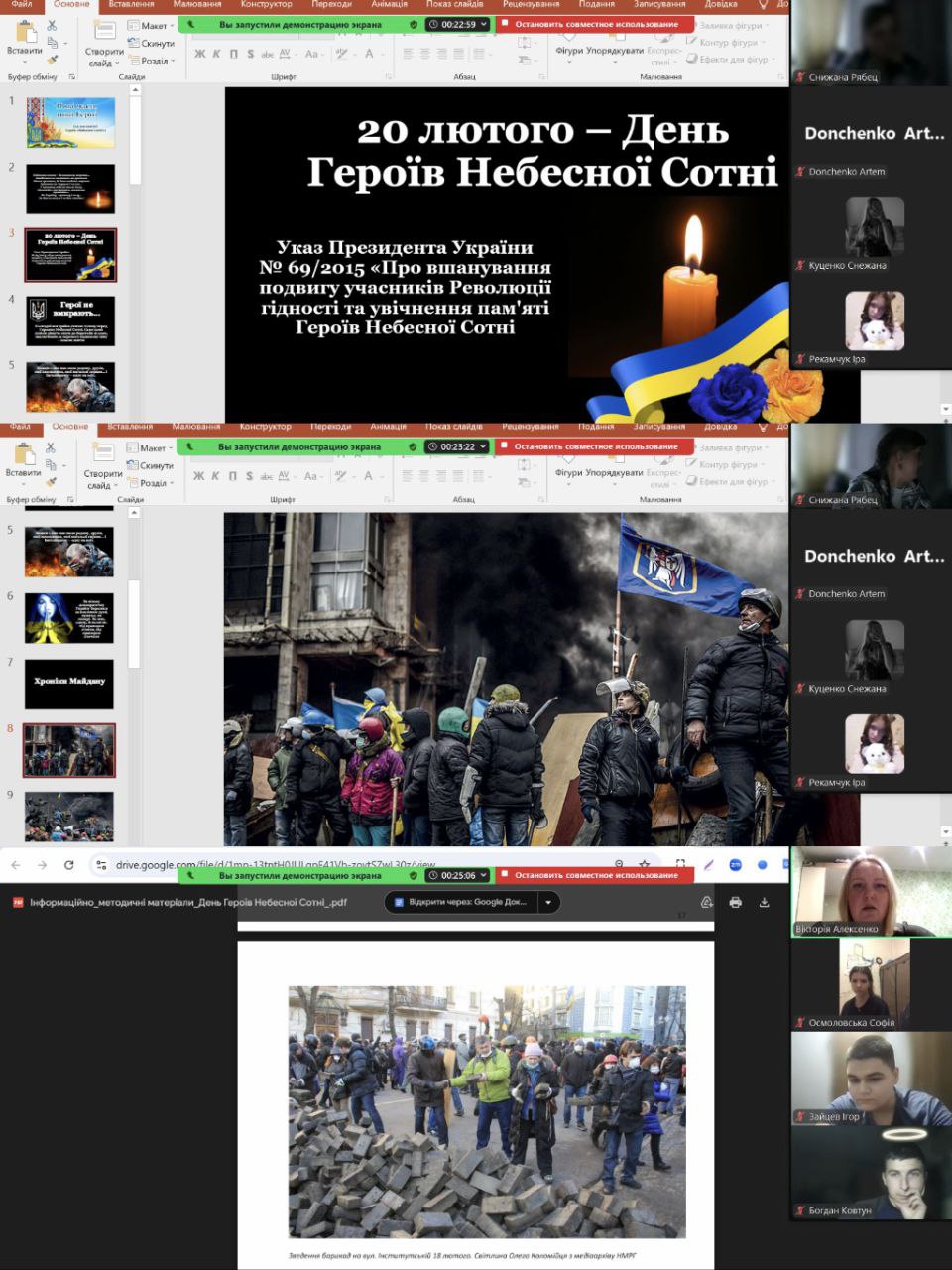Expand the sharing timer showing 00:25:06
Viewport: 952px width, 1270px height.
coord(456,875)
